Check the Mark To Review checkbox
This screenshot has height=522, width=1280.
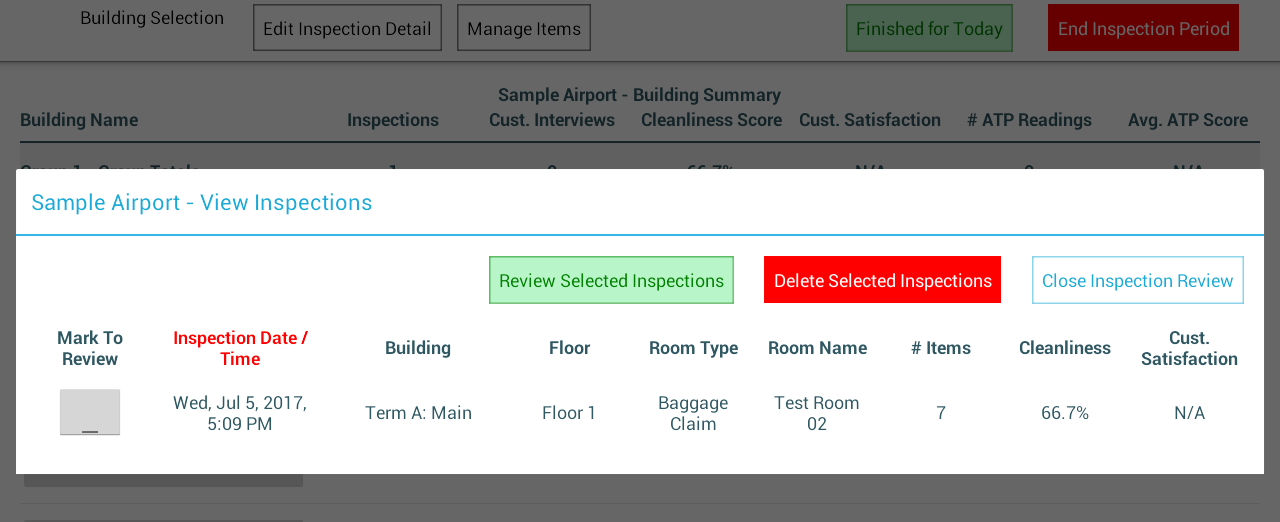(90, 412)
